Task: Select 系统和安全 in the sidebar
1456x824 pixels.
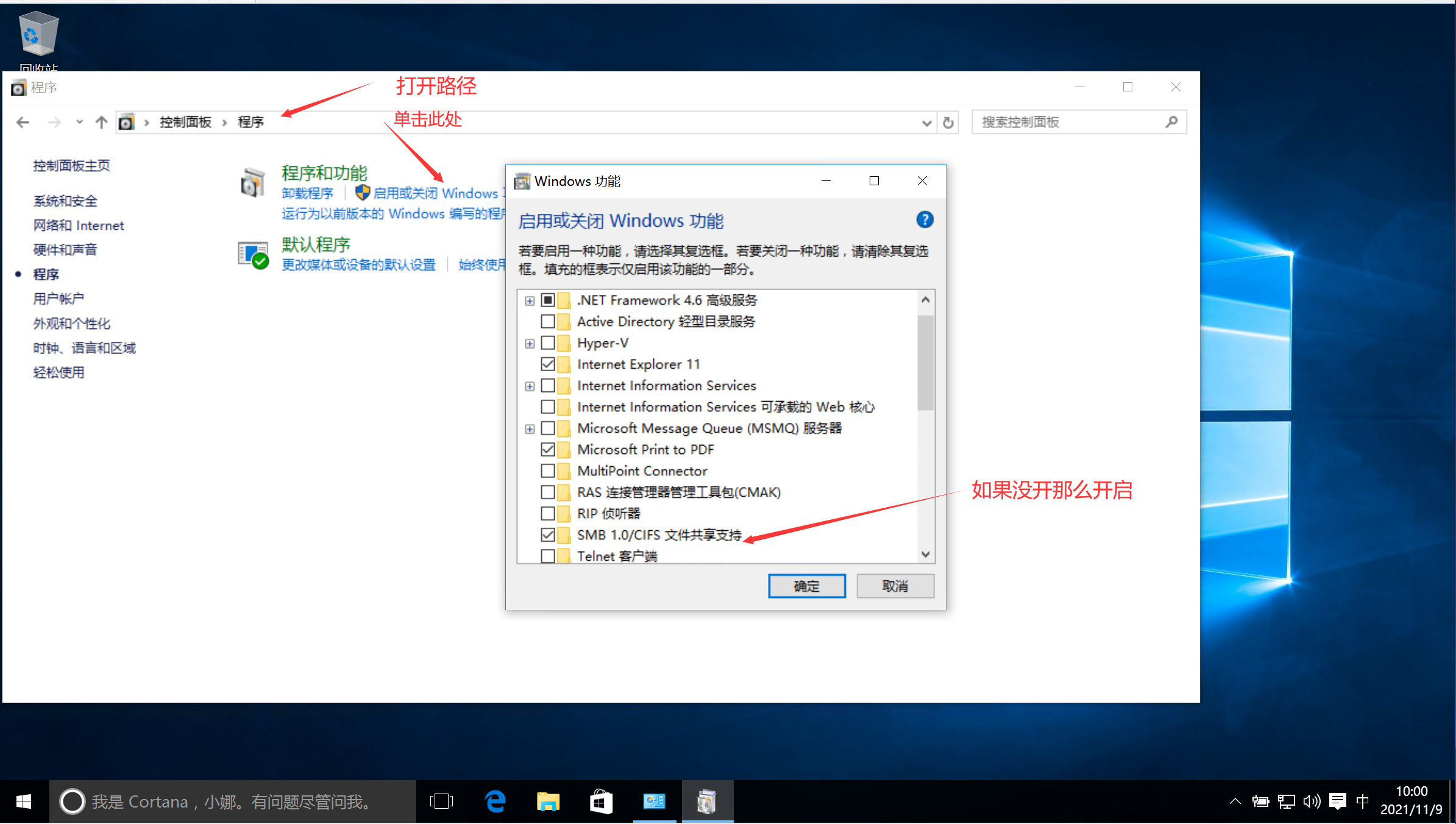Action: click(65, 201)
